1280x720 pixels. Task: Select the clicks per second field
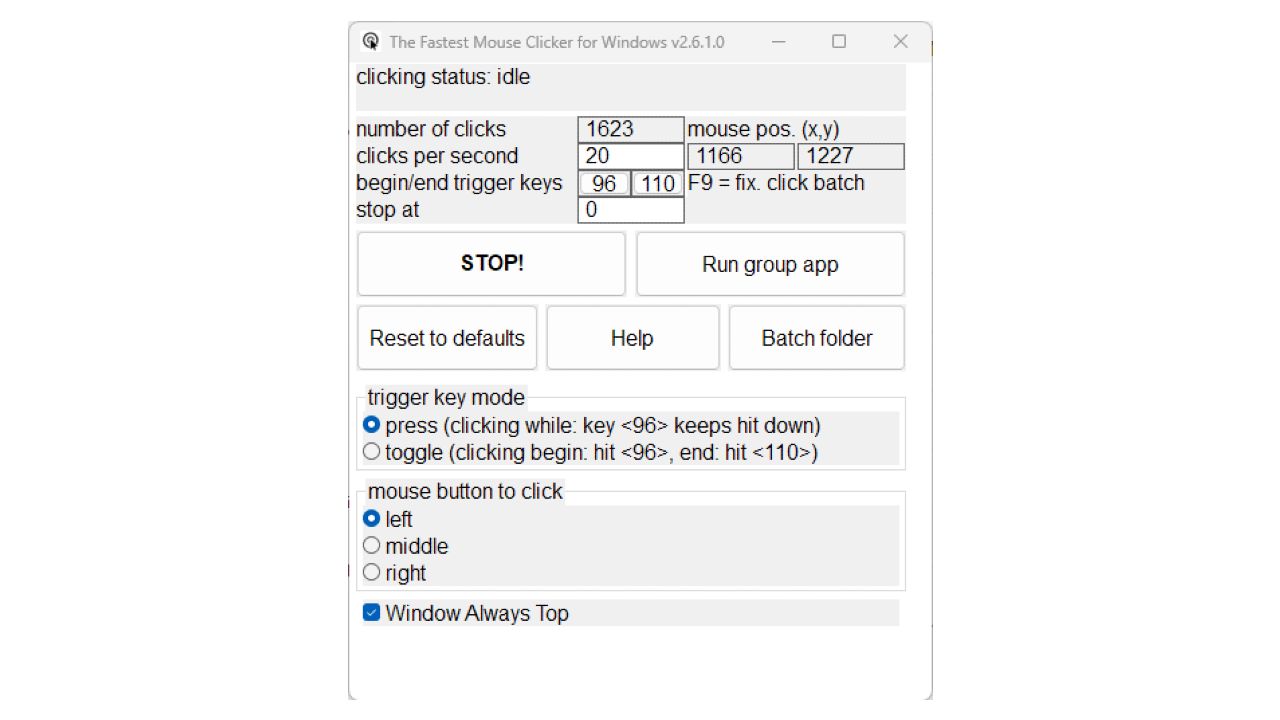click(628, 156)
